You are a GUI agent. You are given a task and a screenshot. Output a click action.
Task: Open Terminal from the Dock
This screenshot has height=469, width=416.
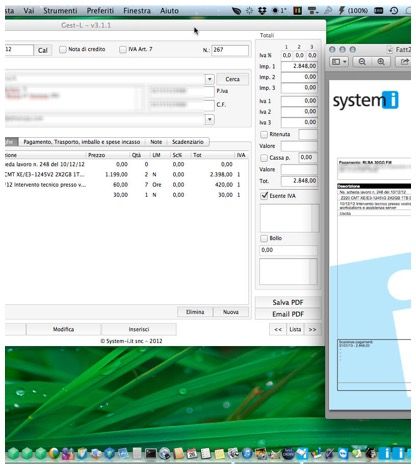[x=150, y=453]
